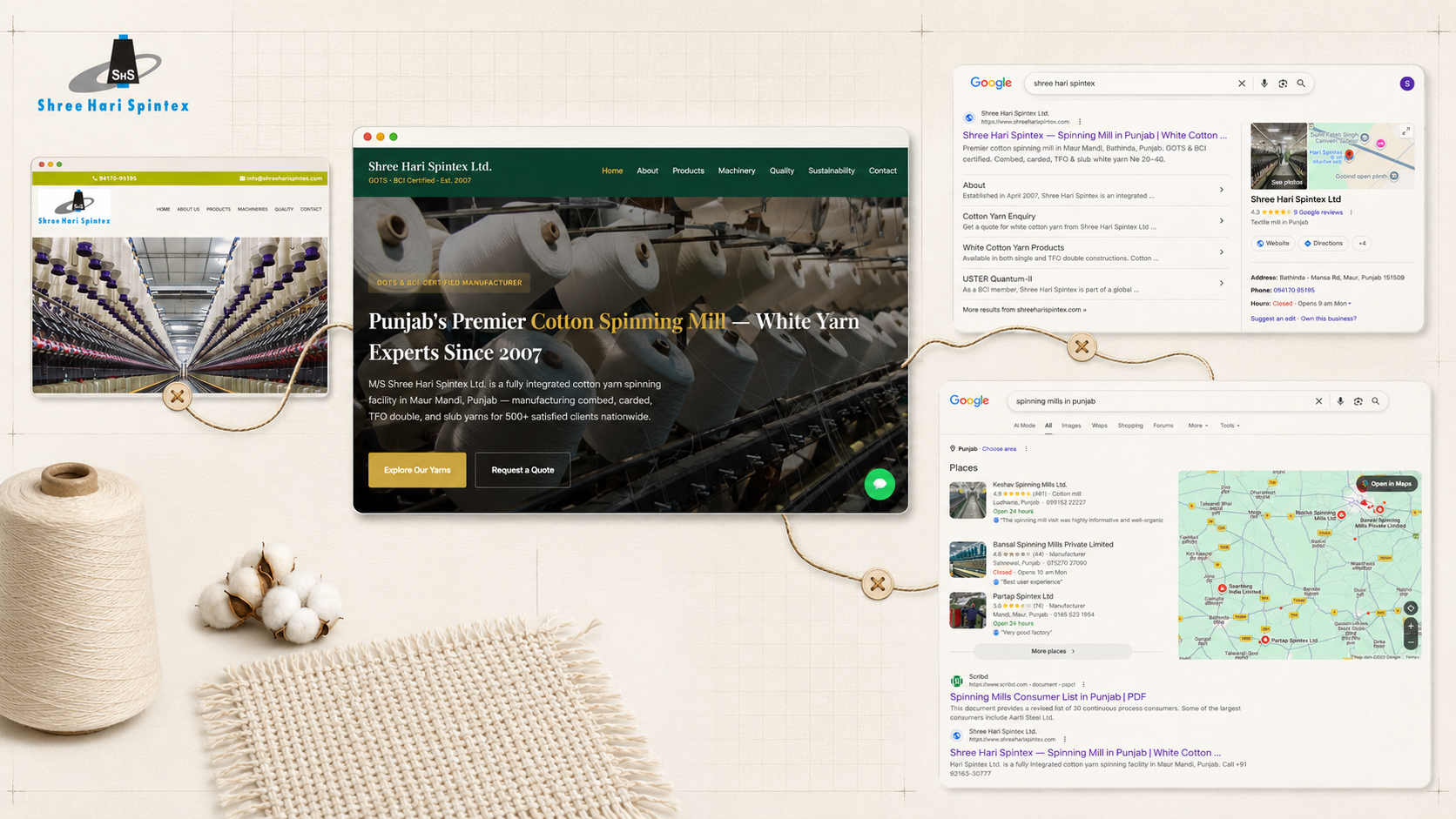Open Google Lens in 'spinning mills in punjab' bar

1358,401
